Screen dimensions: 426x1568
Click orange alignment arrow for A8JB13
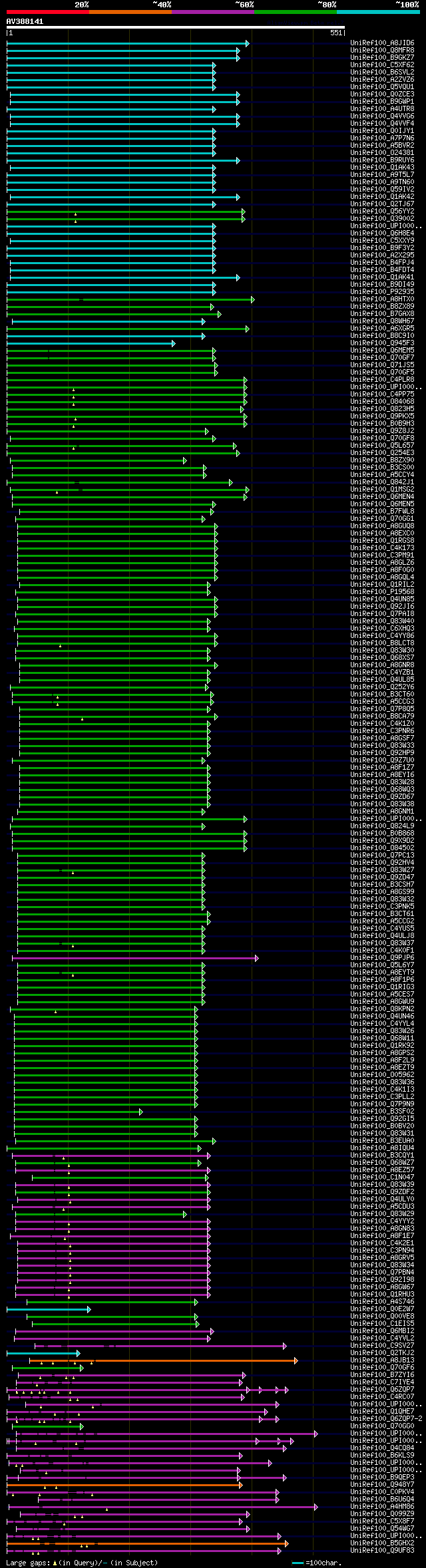pyautogui.click(x=163, y=1360)
